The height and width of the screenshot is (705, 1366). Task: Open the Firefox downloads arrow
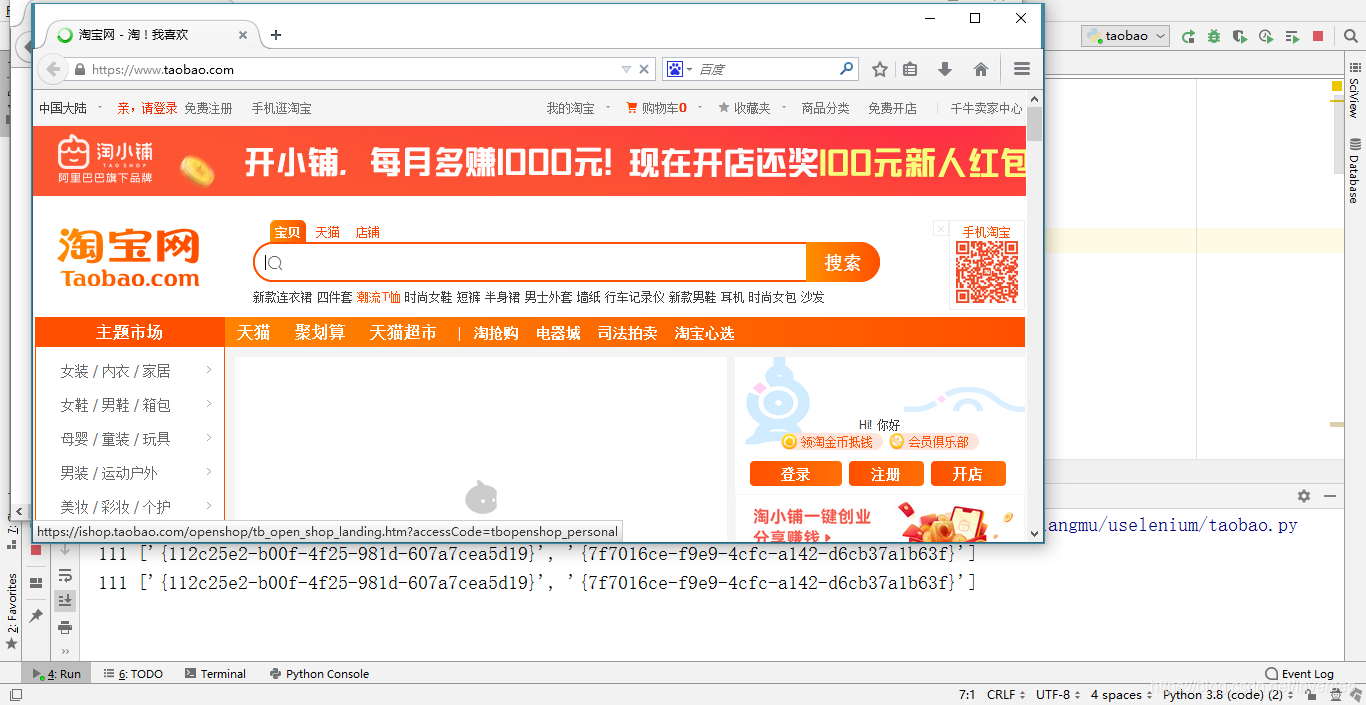tap(945, 69)
